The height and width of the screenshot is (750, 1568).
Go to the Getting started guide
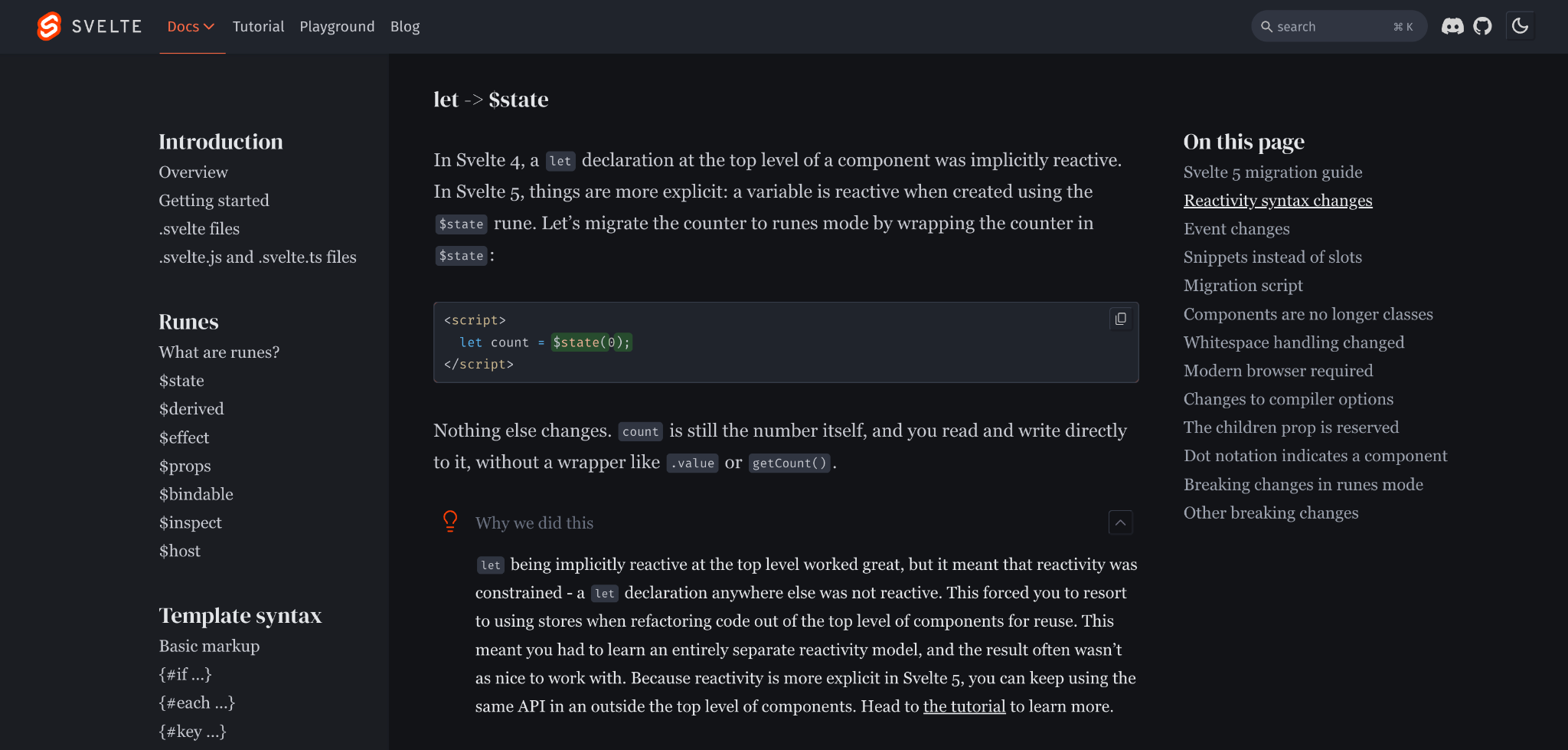coord(214,200)
